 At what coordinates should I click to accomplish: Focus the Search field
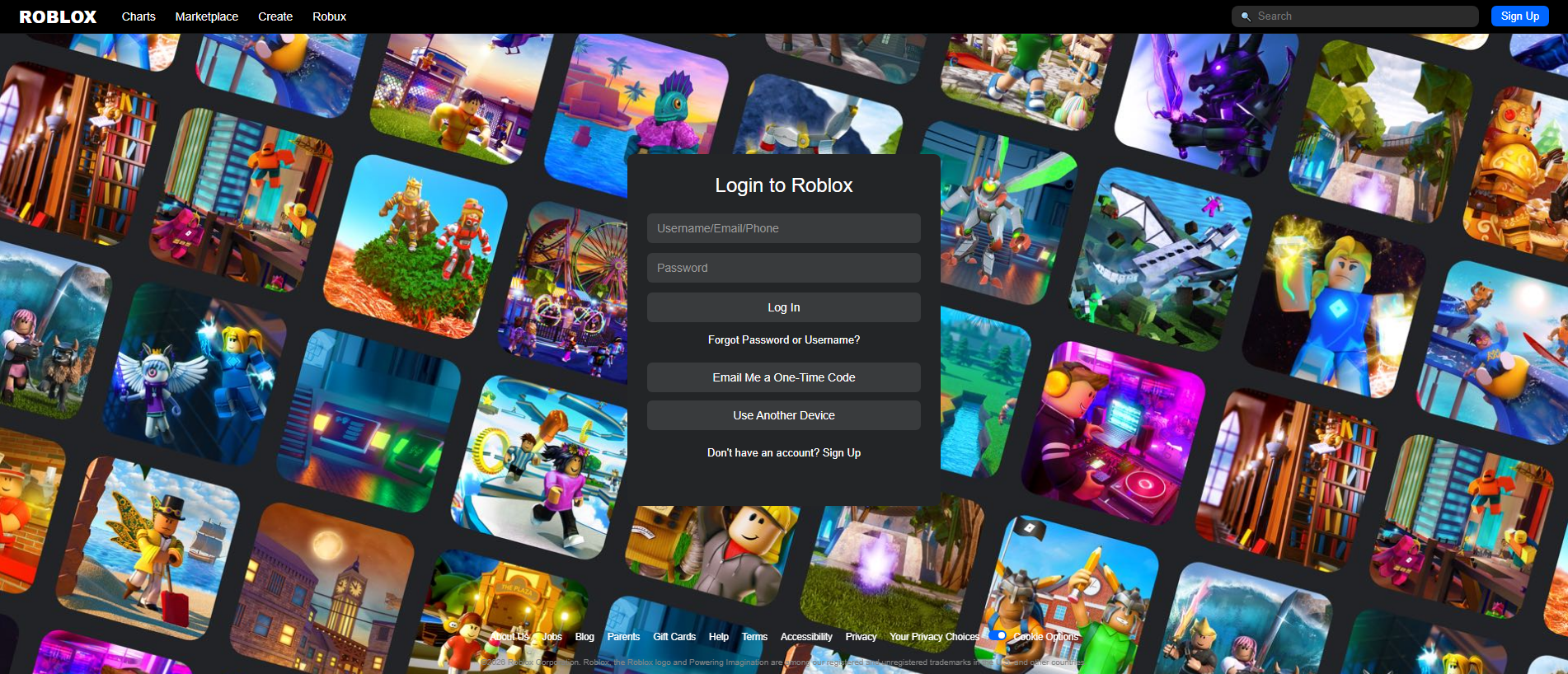click(x=1354, y=16)
